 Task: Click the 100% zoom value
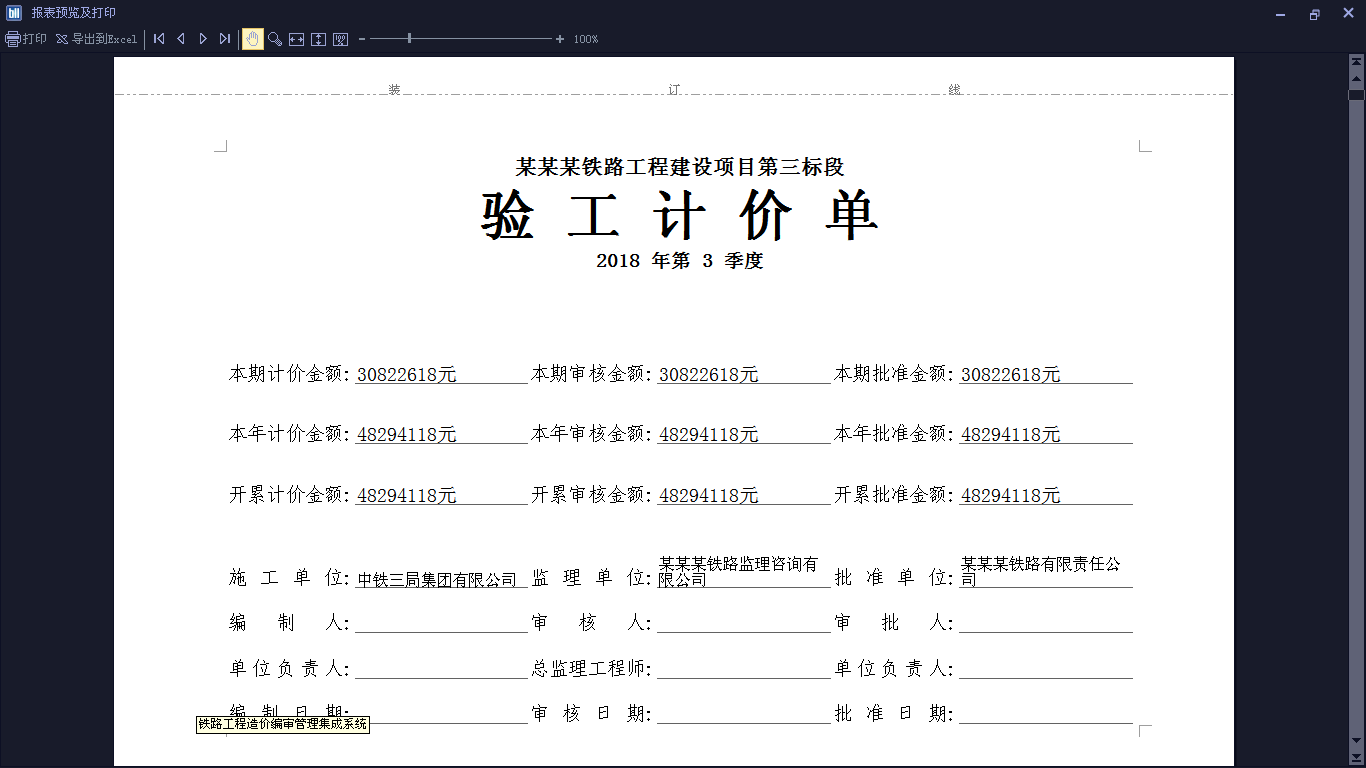(x=586, y=39)
